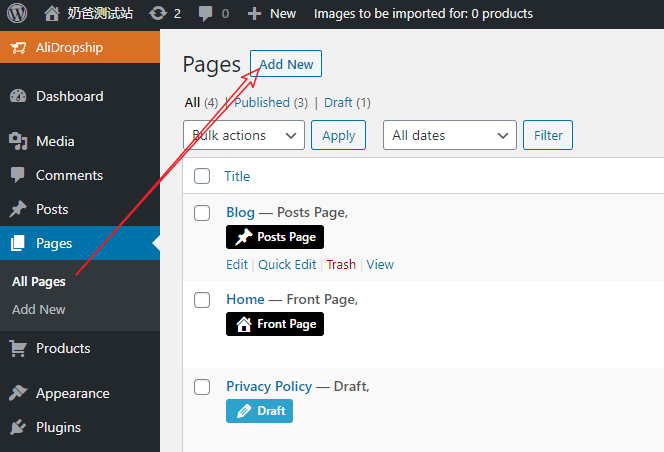Click the WordPress logo icon

(x=20, y=13)
